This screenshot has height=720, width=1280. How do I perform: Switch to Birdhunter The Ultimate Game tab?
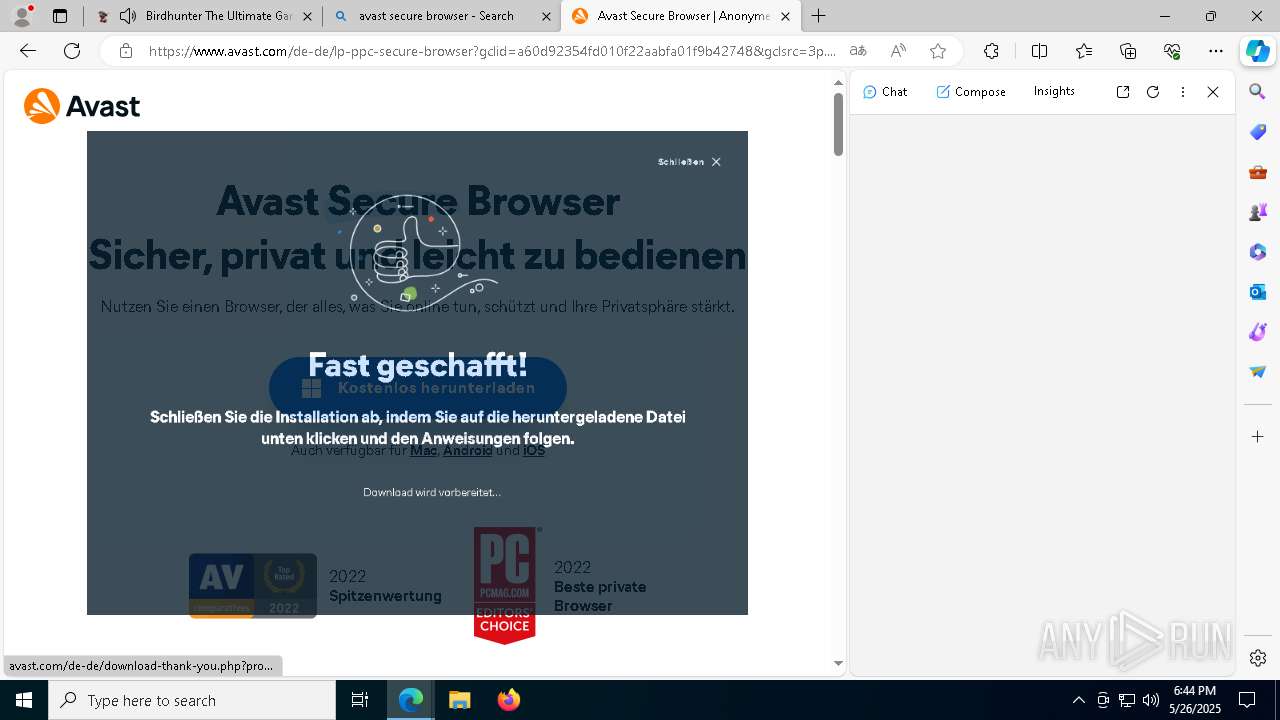(204, 16)
